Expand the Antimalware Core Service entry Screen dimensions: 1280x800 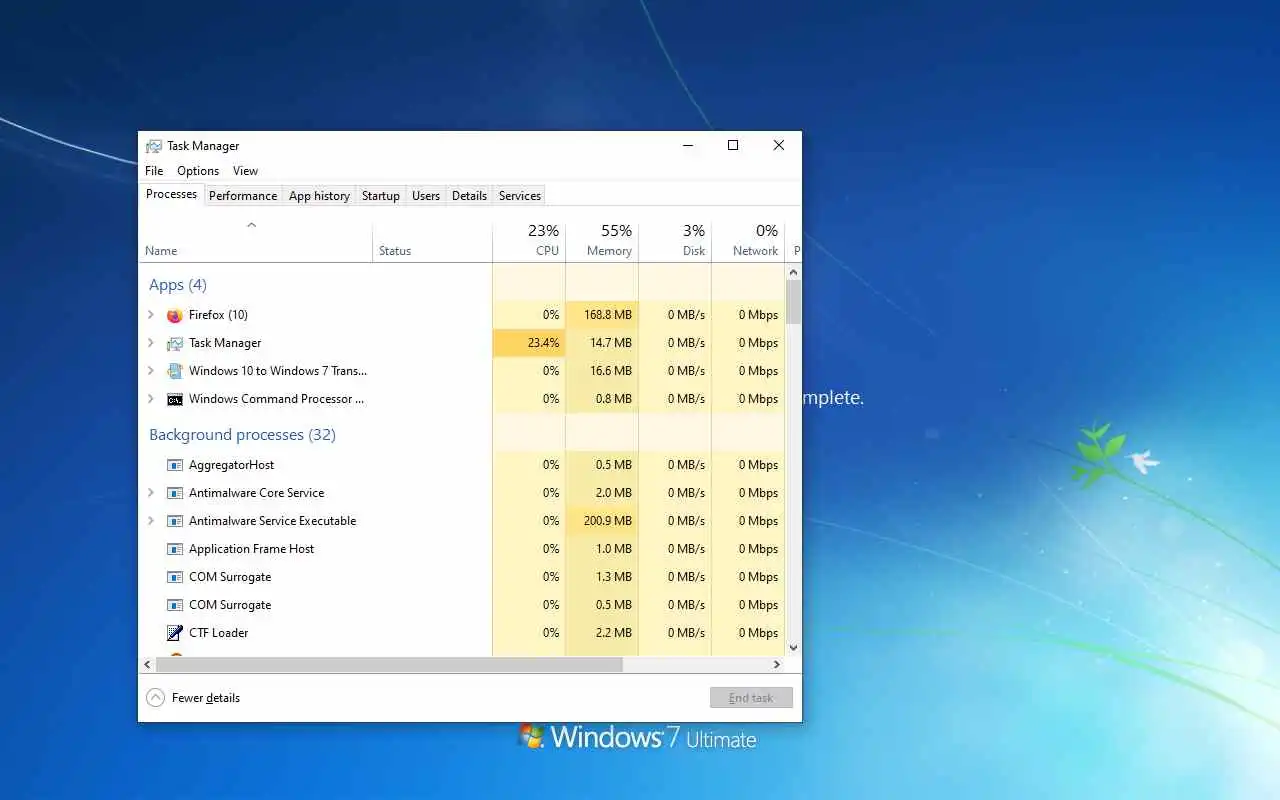coord(151,493)
